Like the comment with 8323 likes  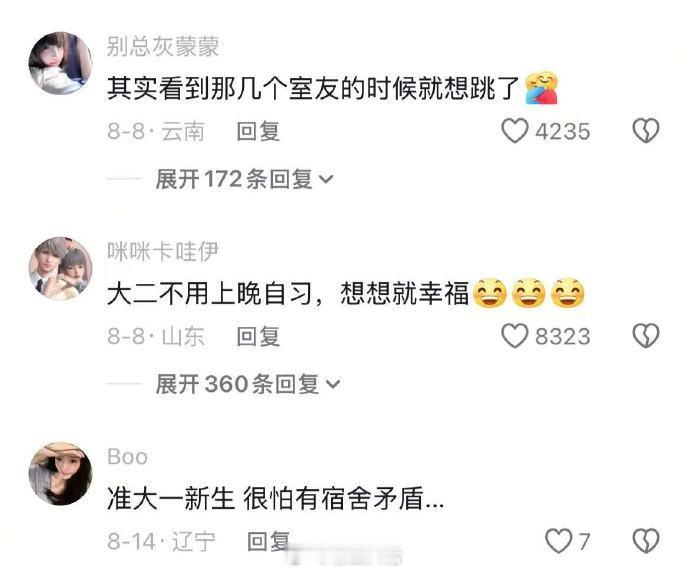tap(514, 336)
